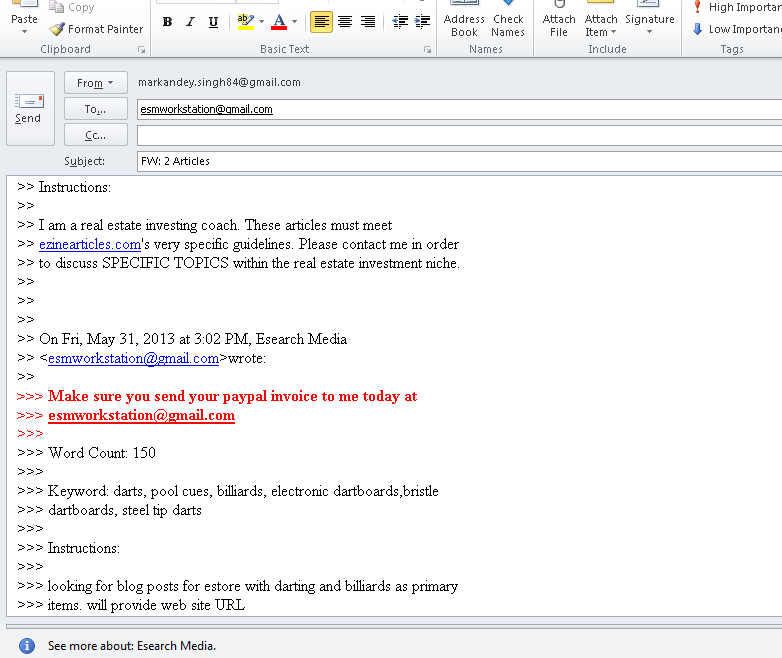
Task: Open Basic Text dialog launcher
Action: [427, 50]
